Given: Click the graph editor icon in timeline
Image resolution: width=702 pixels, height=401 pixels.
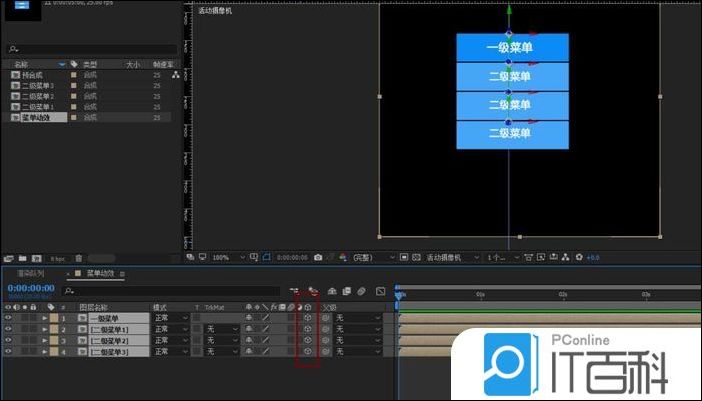Looking at the screenshot, I should (x=380, y=291).
